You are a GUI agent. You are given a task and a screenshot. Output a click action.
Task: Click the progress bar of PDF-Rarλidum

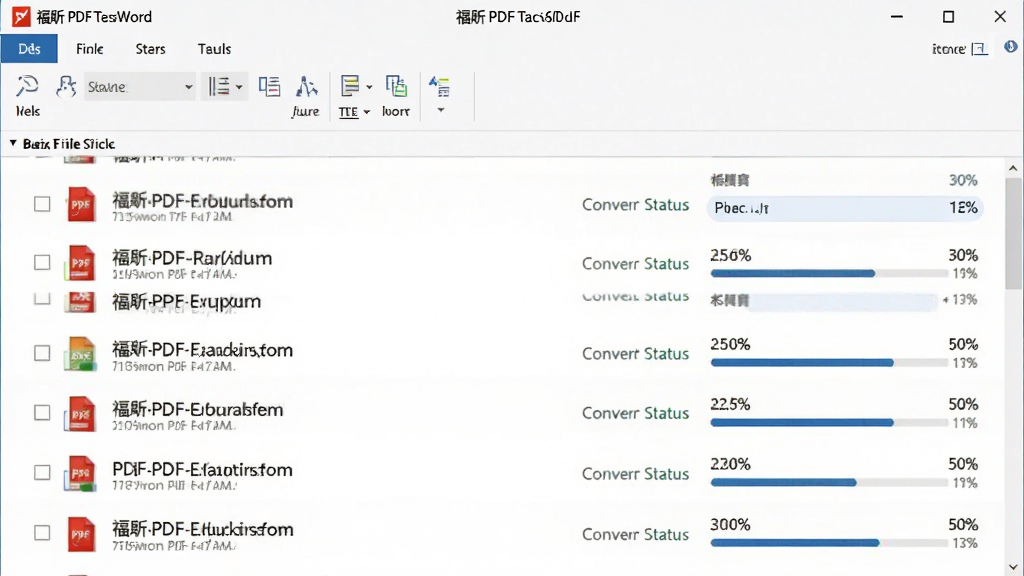829,274
